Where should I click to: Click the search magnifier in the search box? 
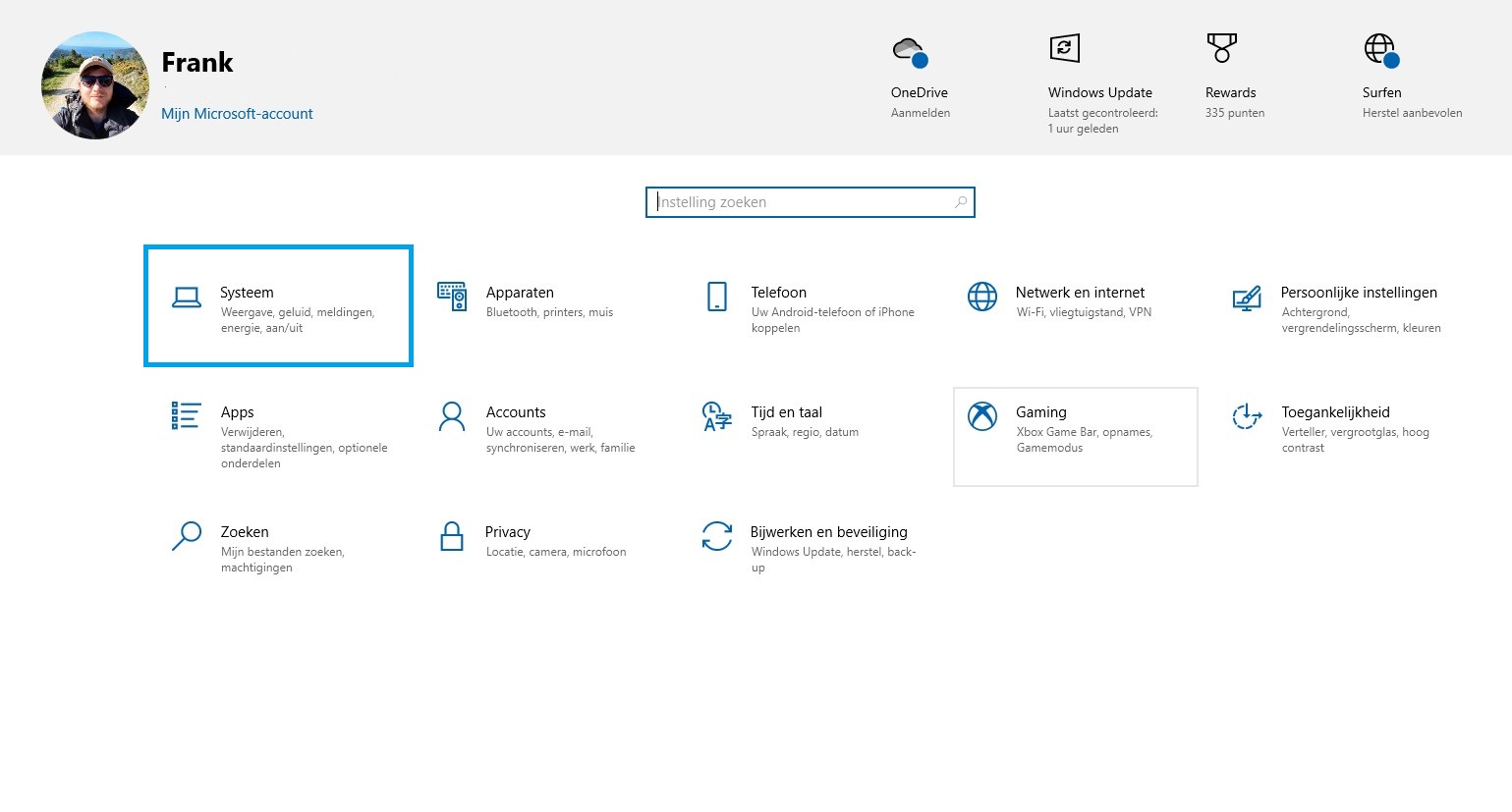coord(961,202)
